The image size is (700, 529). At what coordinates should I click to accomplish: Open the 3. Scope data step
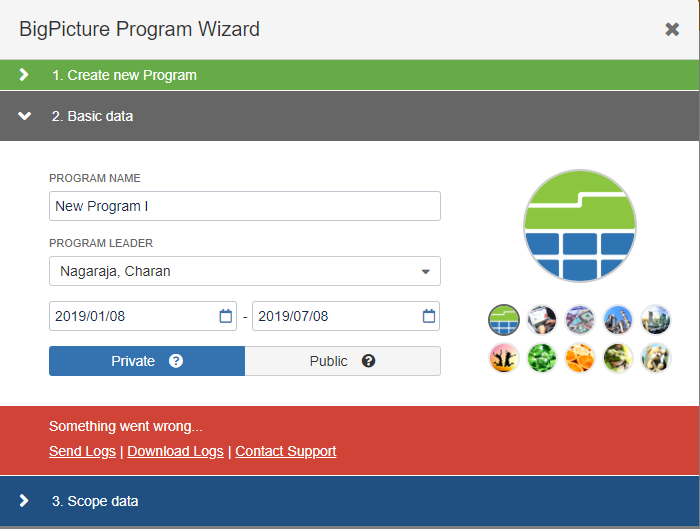(x=350, y=501)
